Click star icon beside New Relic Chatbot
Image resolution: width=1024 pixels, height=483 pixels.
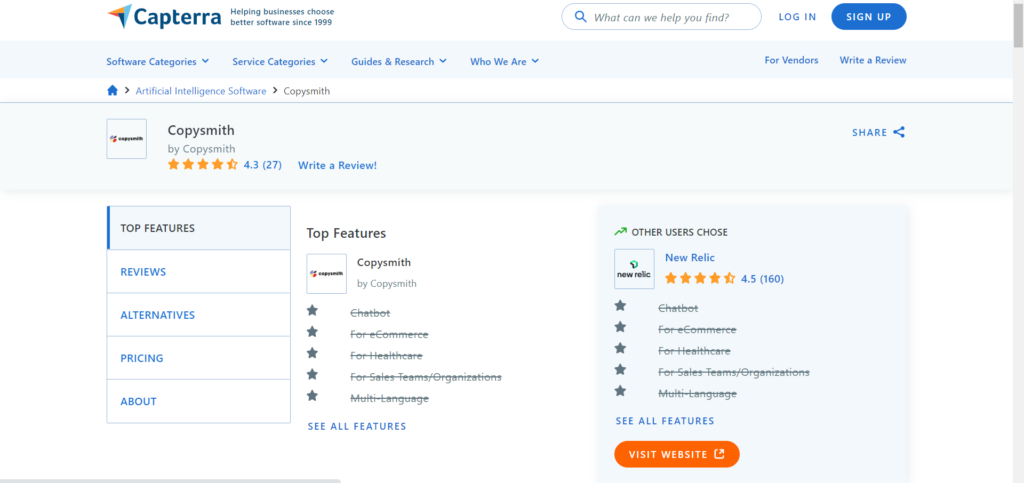(x=620, y=305)
